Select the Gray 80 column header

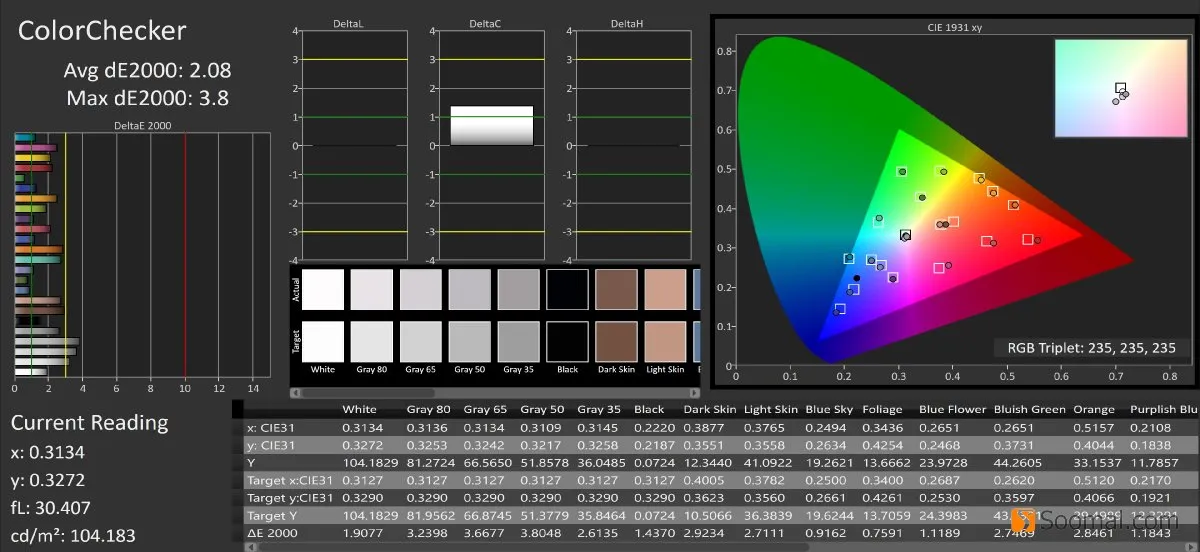[x=430, y=409]
